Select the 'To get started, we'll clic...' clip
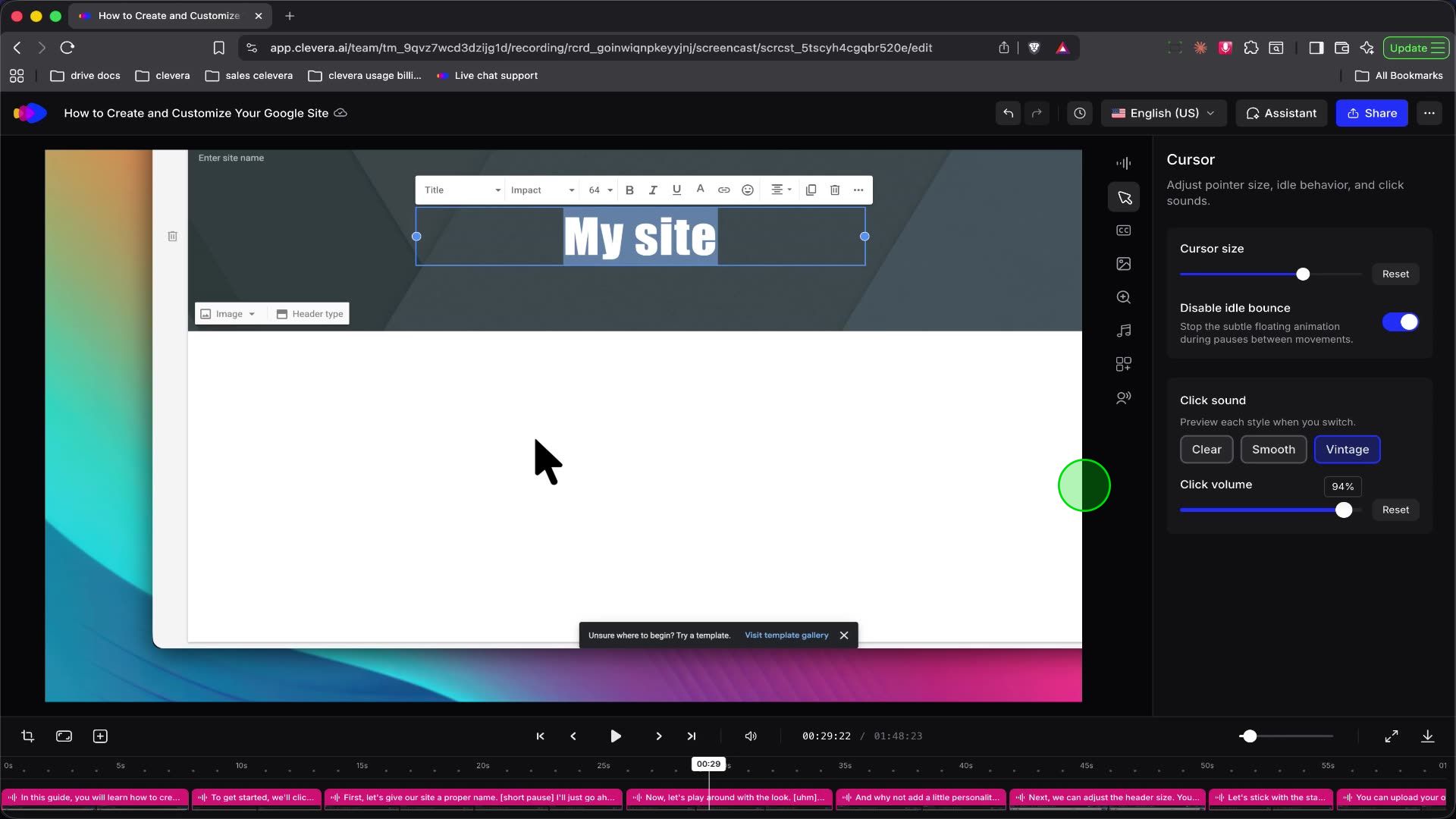 tap(256, 798)
